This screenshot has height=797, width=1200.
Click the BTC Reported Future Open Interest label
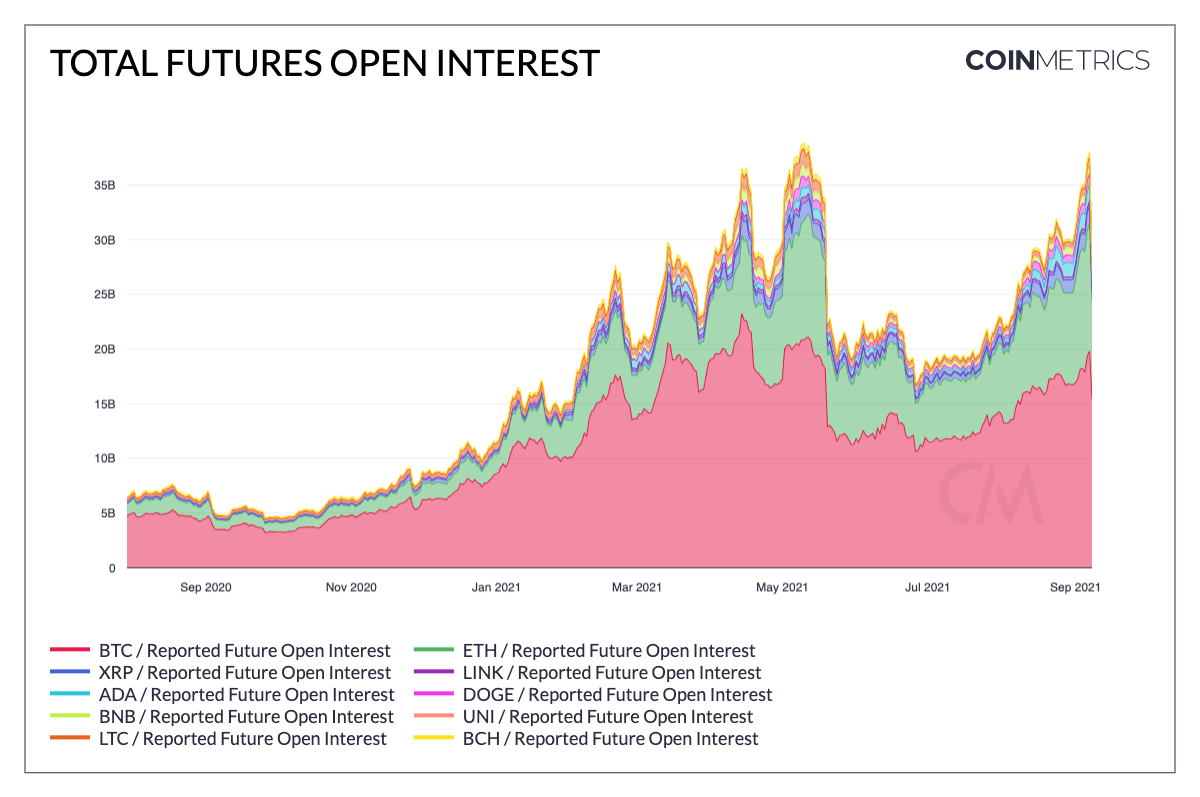coord(245,651)
